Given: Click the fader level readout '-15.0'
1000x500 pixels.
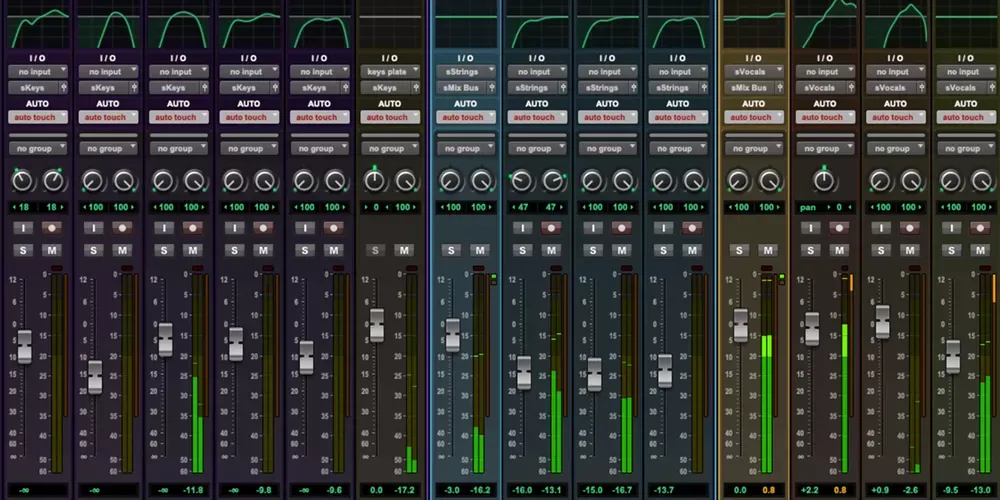Looking at the screenshot, I should [592, 490].
